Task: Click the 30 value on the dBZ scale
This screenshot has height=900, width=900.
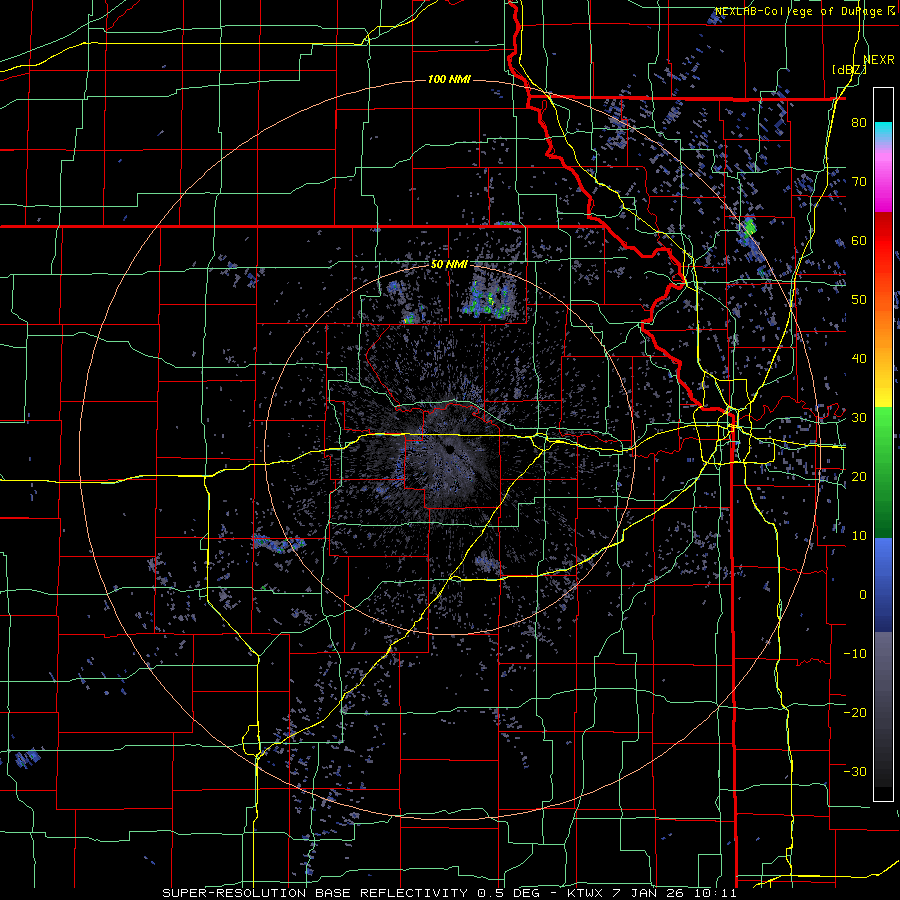Action: pos(859,418)
